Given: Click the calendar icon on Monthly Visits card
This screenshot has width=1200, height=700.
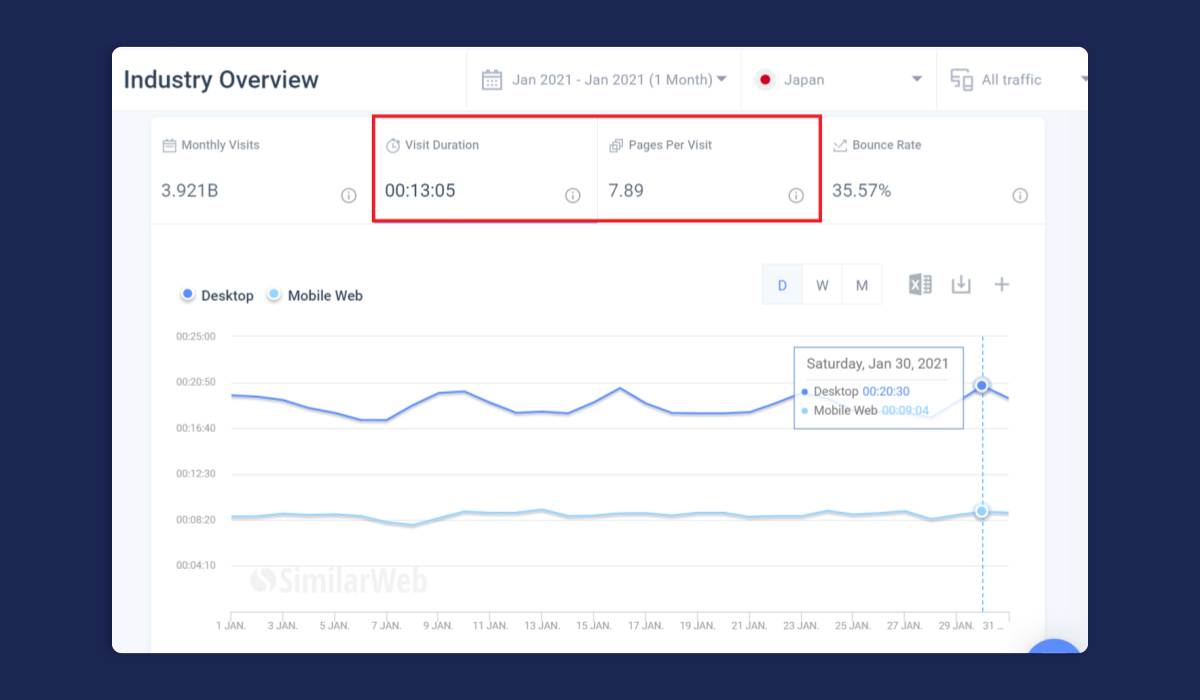Looking at the screenshot, I should (171, 144).
